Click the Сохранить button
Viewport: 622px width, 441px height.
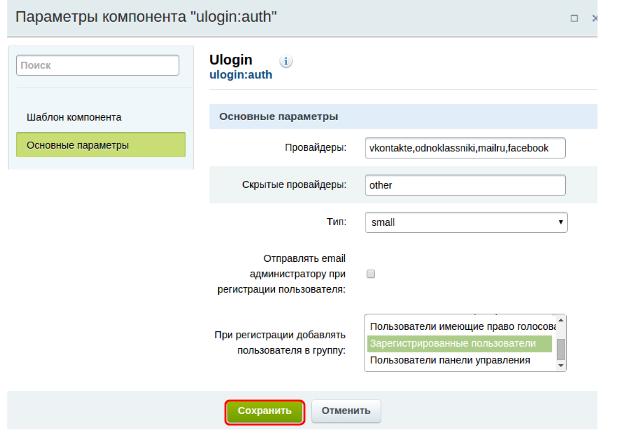tap(264, 410)
